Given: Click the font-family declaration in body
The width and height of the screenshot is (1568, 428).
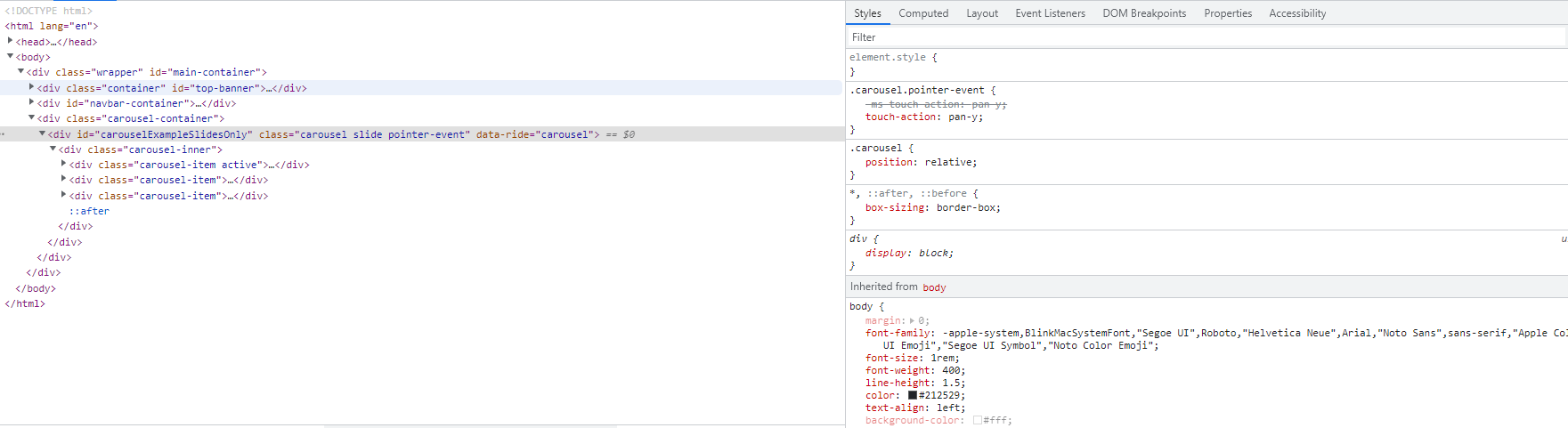Looking at the screenshot, I should tap(1216, 339).
